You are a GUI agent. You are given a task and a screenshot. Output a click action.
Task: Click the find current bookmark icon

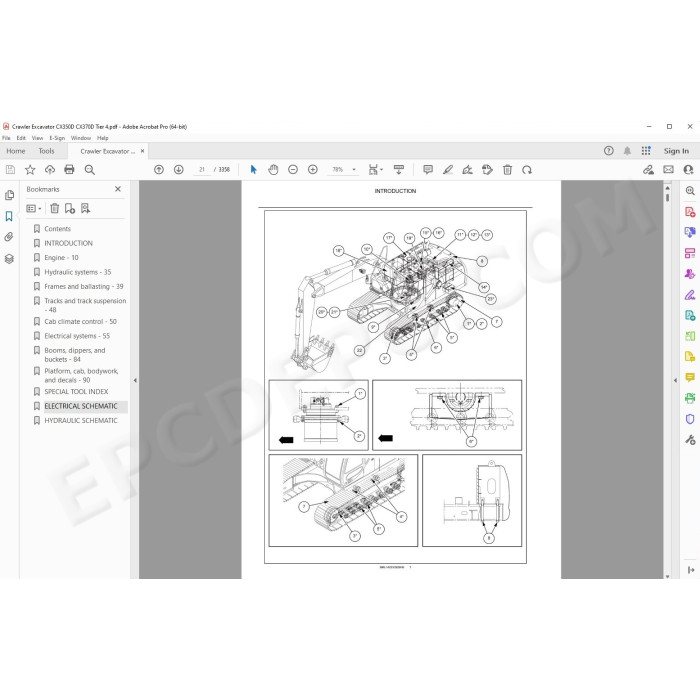point(85,208)
